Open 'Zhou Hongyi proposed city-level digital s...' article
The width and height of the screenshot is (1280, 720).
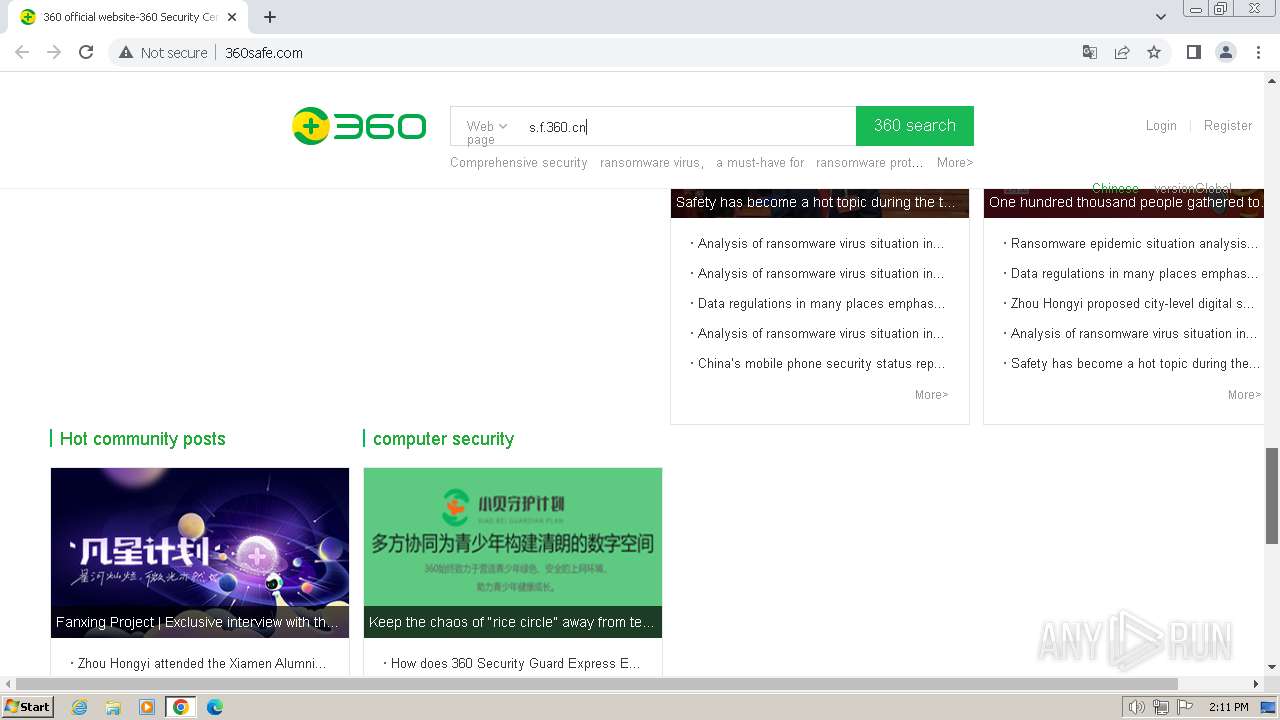click(1132, 303)
